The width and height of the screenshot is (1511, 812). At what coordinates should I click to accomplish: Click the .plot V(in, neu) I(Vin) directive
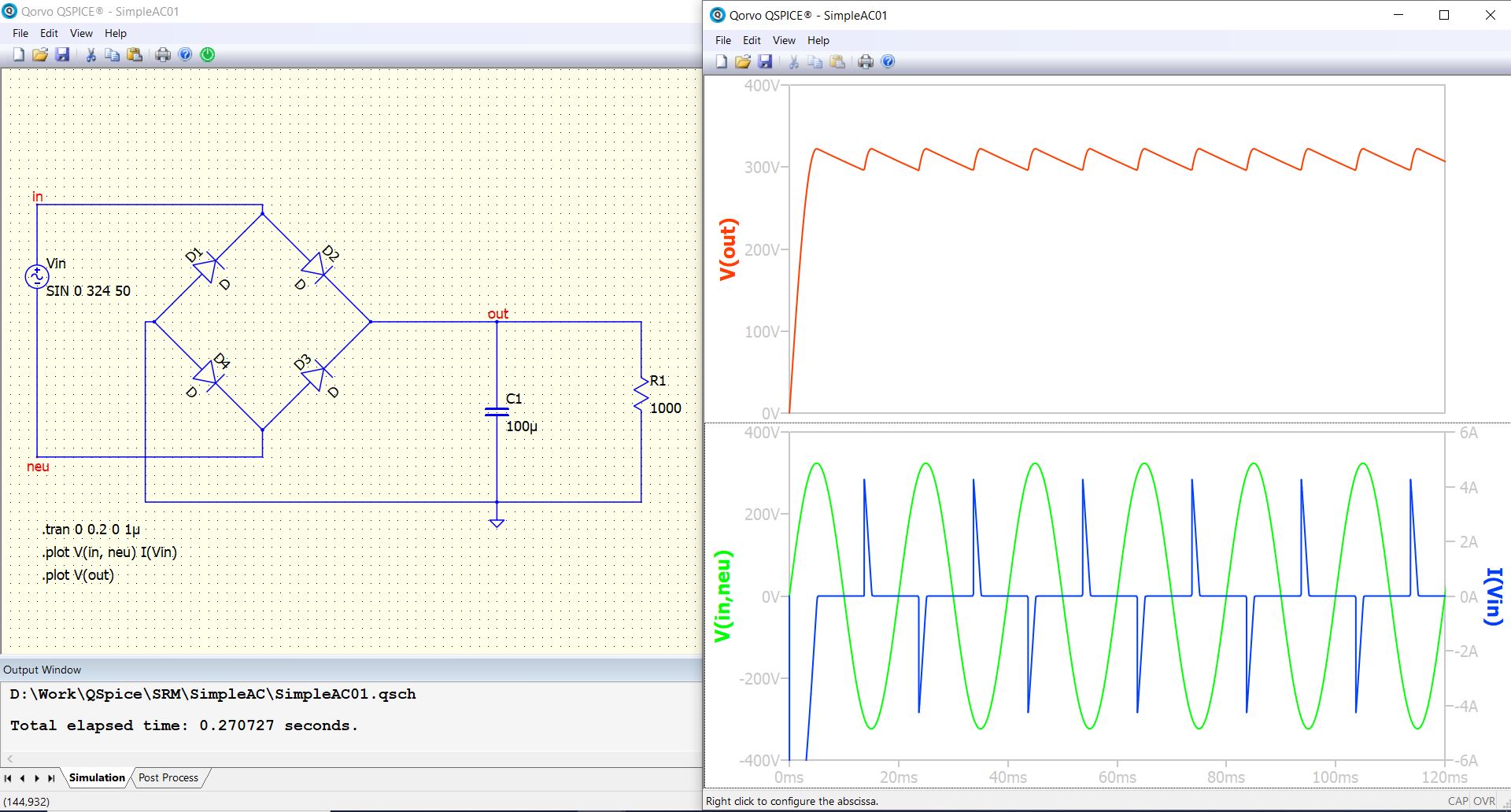click(109, 552)
